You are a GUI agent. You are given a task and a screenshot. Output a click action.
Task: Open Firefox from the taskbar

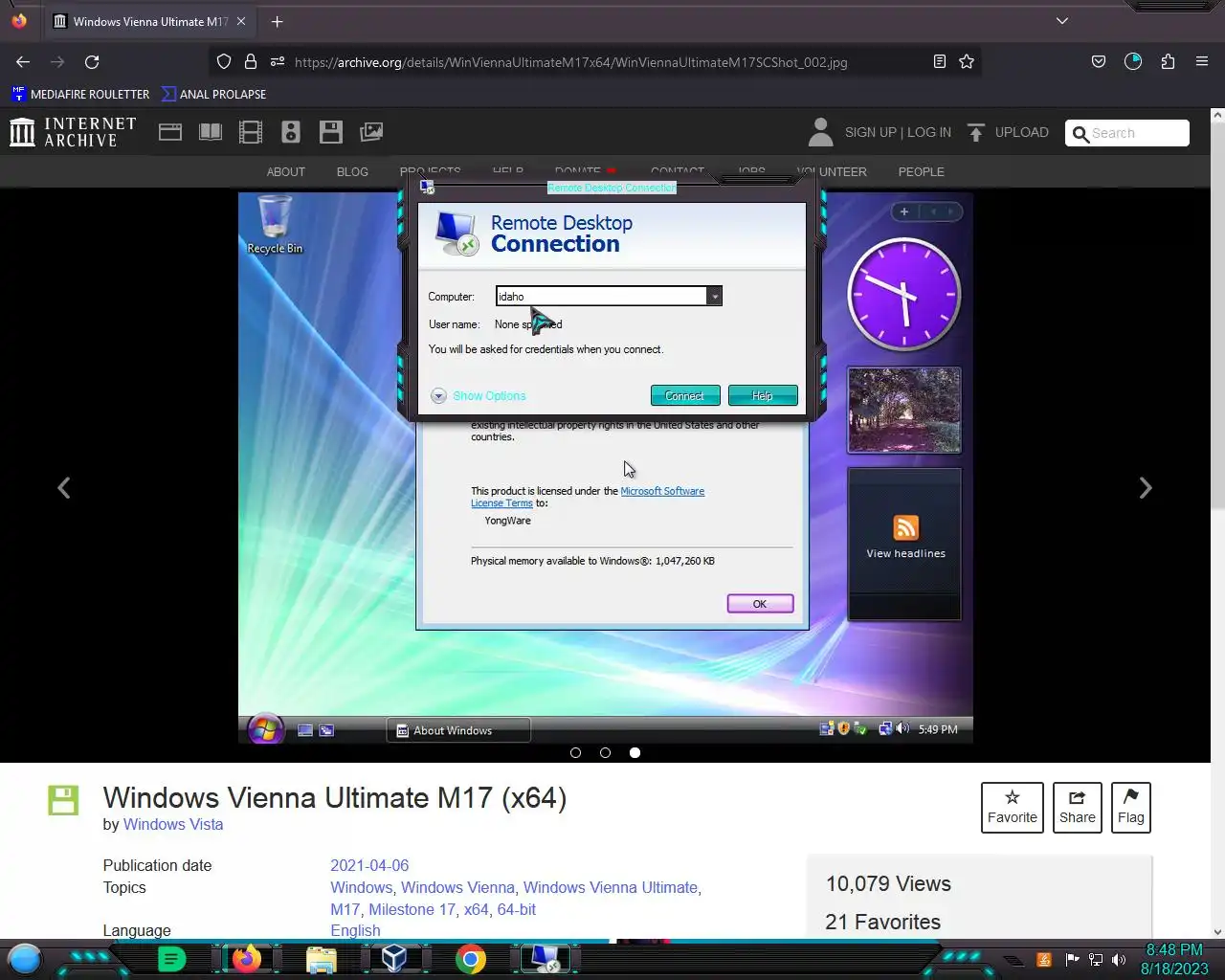[x=246, y=959]
